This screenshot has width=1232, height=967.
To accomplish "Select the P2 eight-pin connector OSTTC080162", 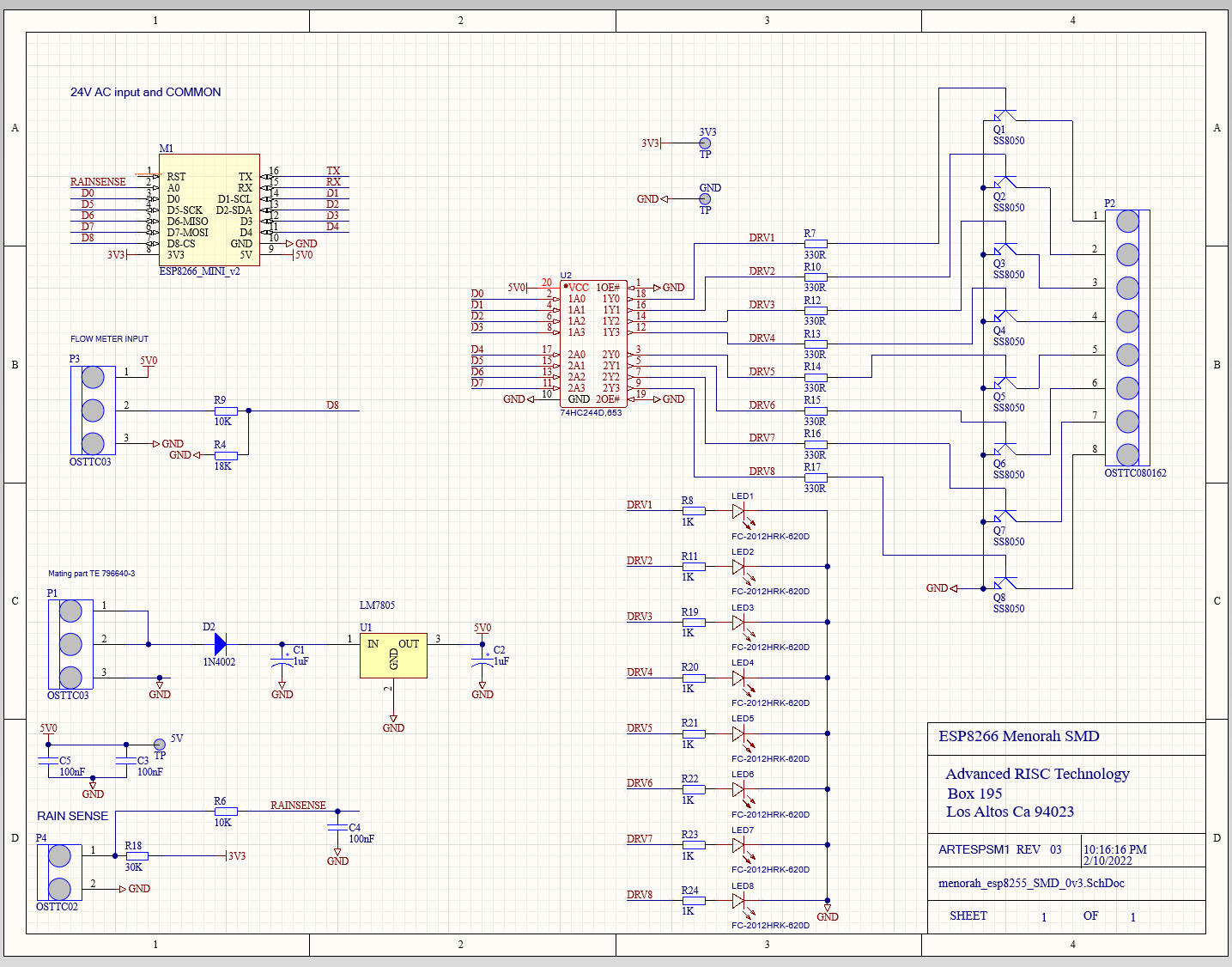I will [1127, 338].
